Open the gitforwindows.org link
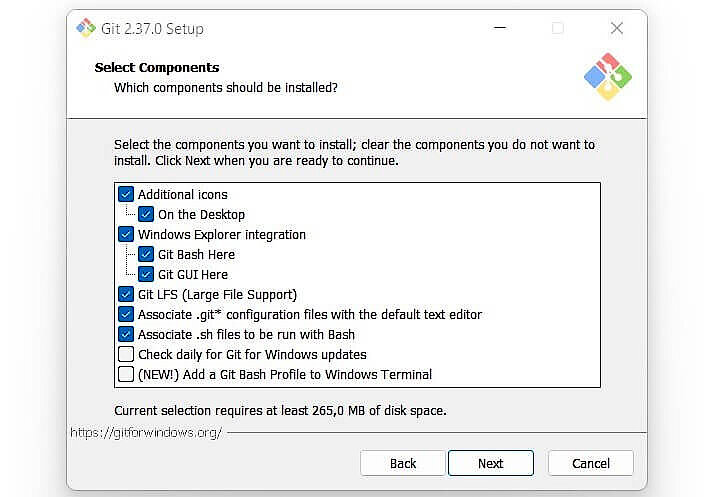The width and height of the screenshot is (710, 497). tap(146, 432)
